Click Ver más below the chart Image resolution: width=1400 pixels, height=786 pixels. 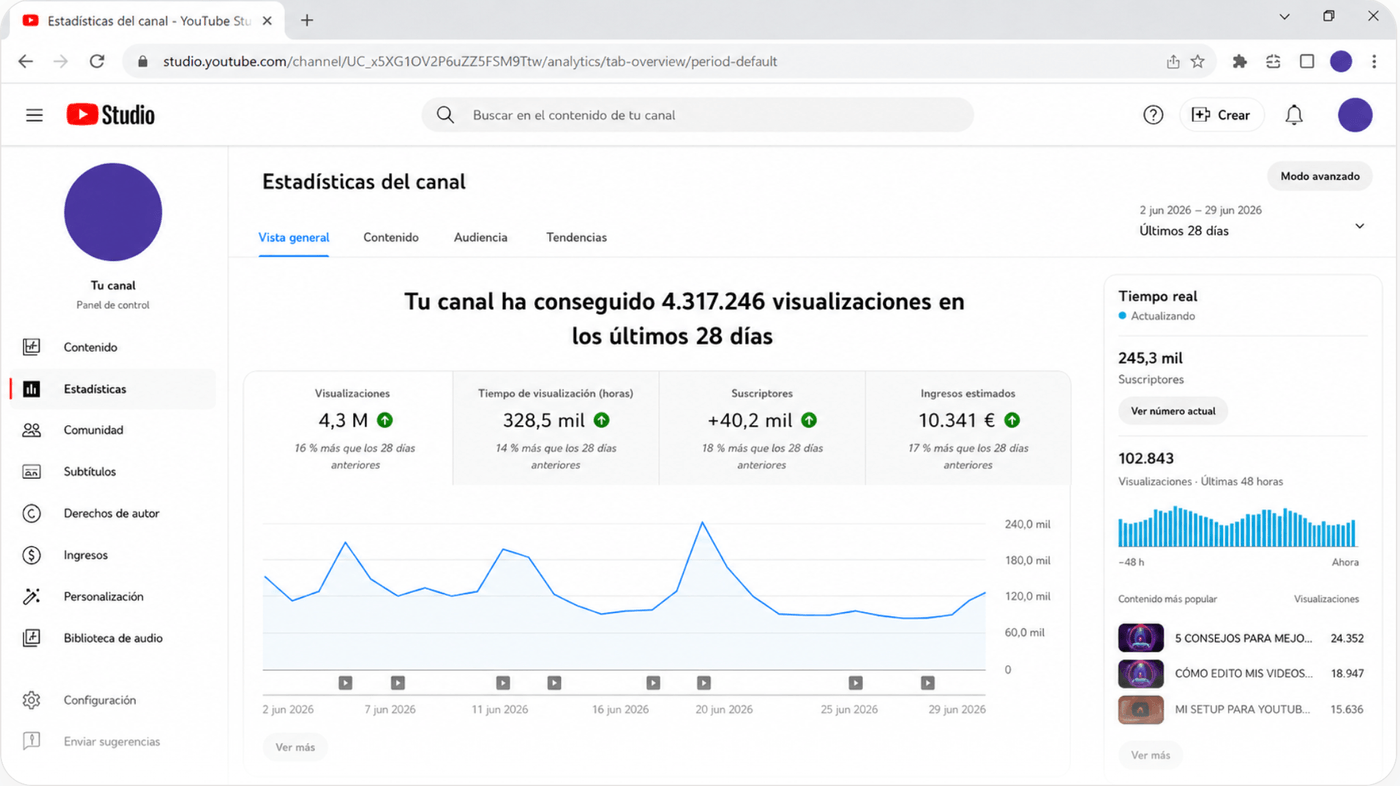coord(295,747)
